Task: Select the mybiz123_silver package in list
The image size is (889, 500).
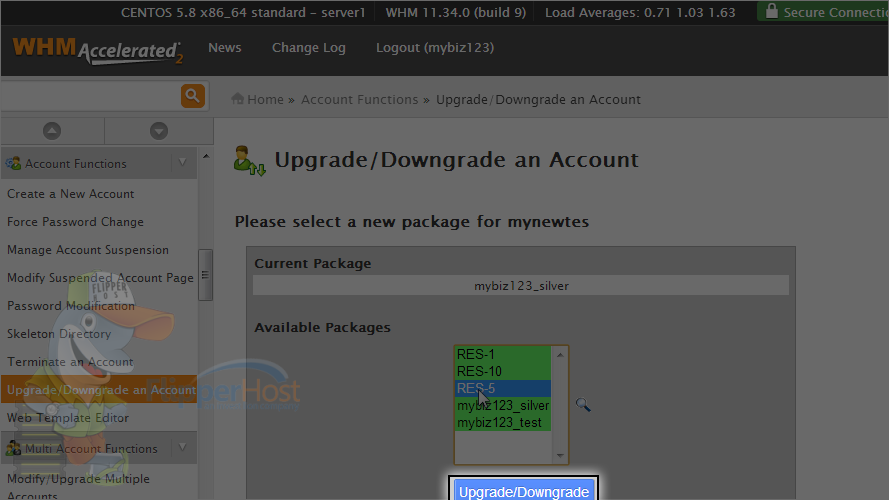Action: (503, 405)
